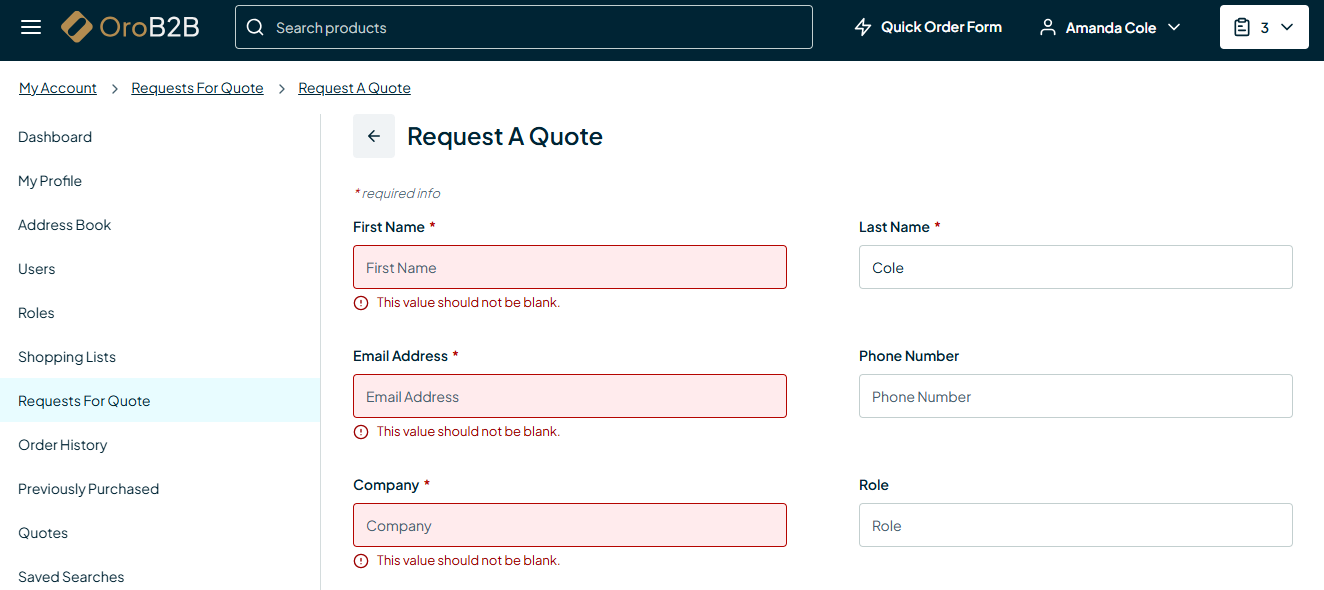Viewport: 1324px width, 590px height.
Task: Expand the Amanda Cole account dropdown
Action: pyautogui.click(x=1174, y=28)
